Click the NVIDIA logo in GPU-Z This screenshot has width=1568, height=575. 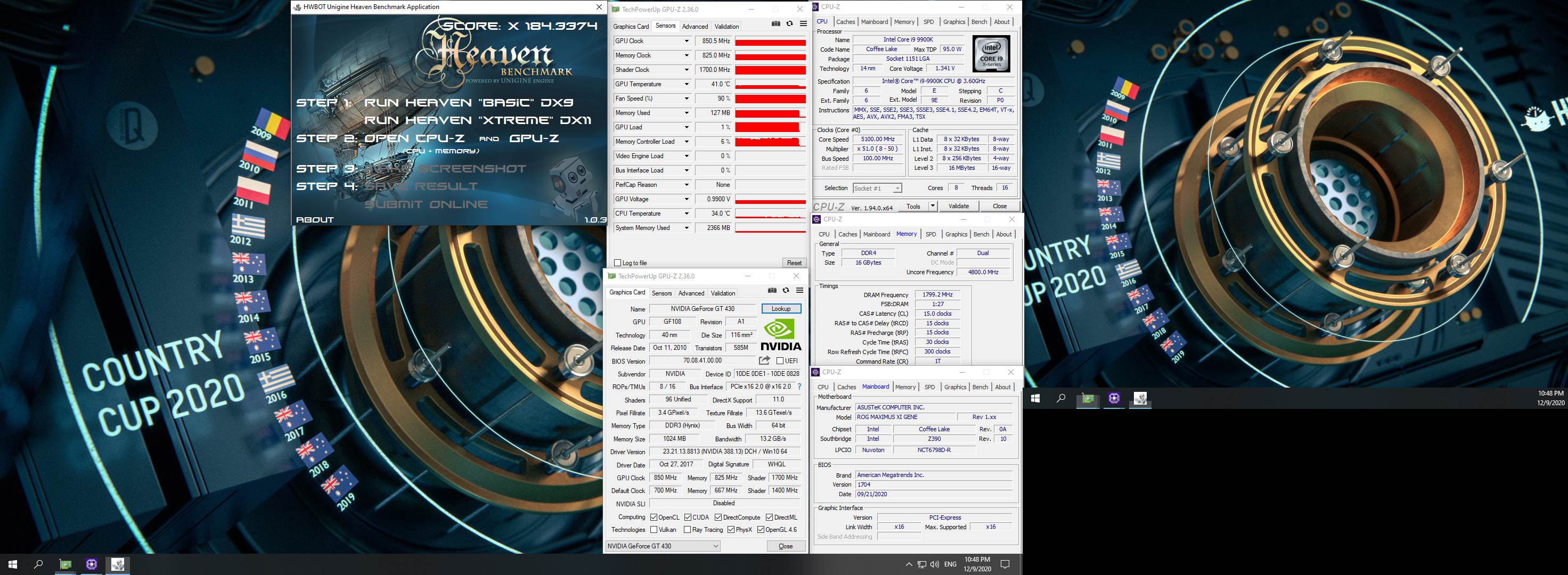[x=780, y=335]
